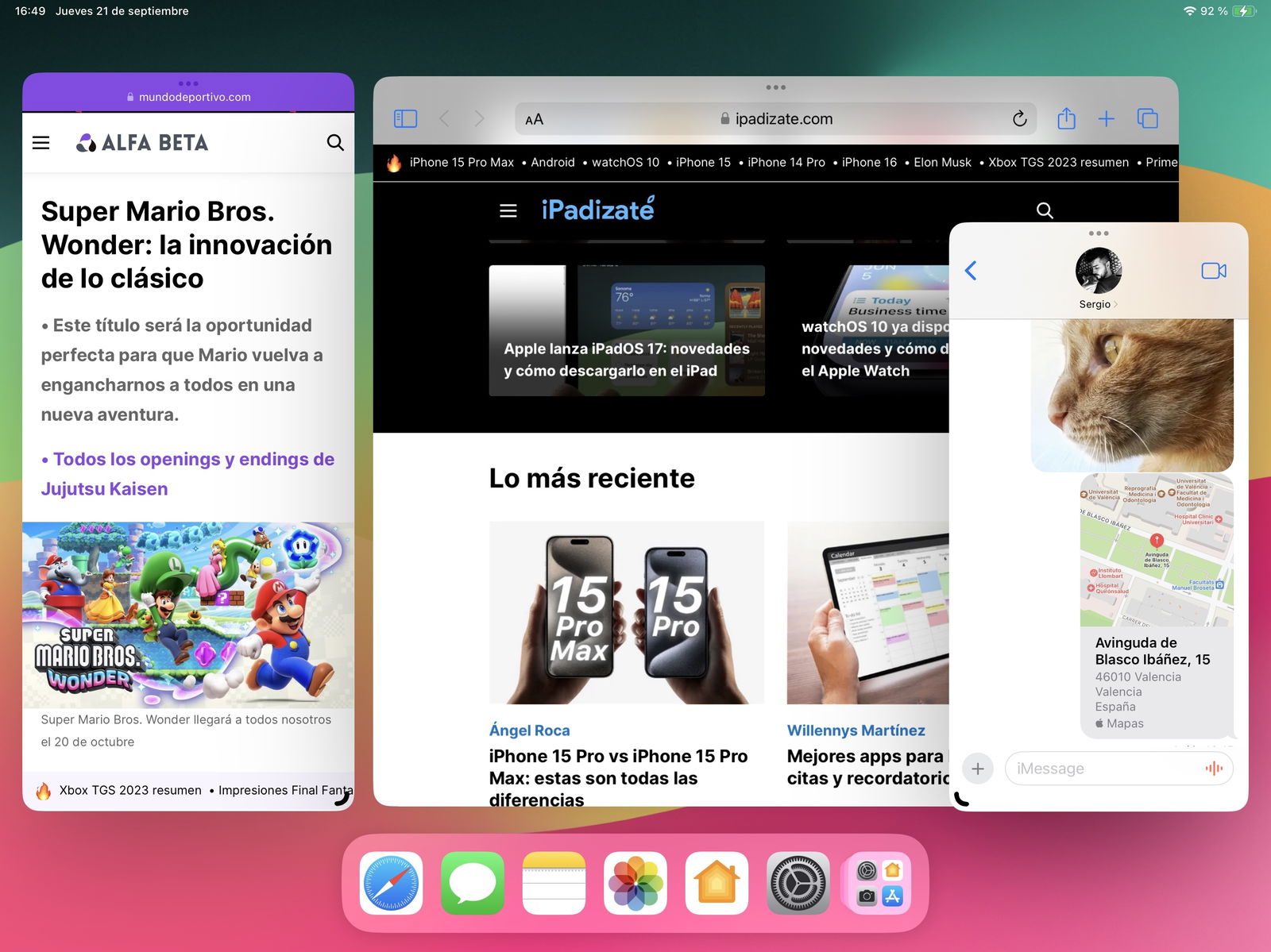Screen dimensions: 1271x952
Task: Click the iMessage text field
Action: [x=1119, y=769]
